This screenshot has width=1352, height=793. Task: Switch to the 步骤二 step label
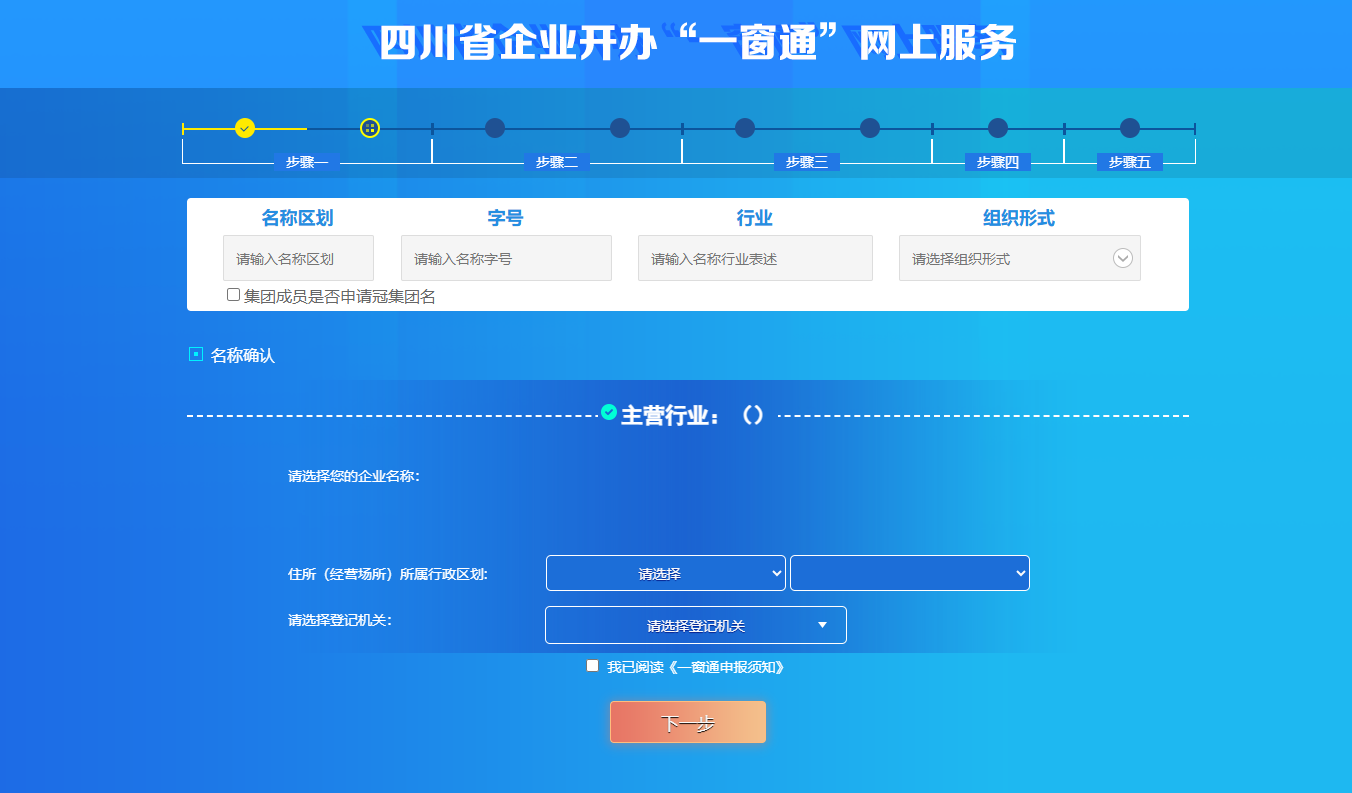pyautogui.click(x=556, y=161)
